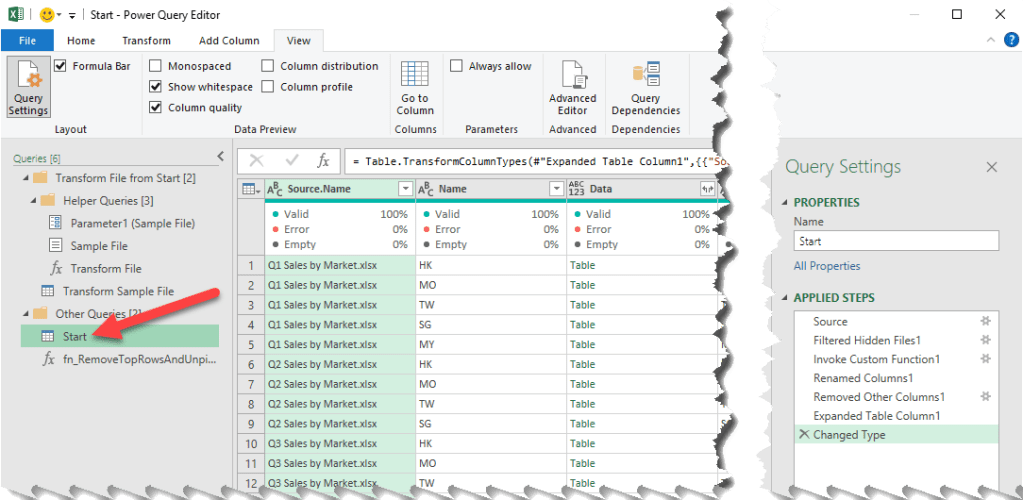Click gear icon next to Source step
This screenshot has height=500, width=1023.
click(x=985, y=322)
